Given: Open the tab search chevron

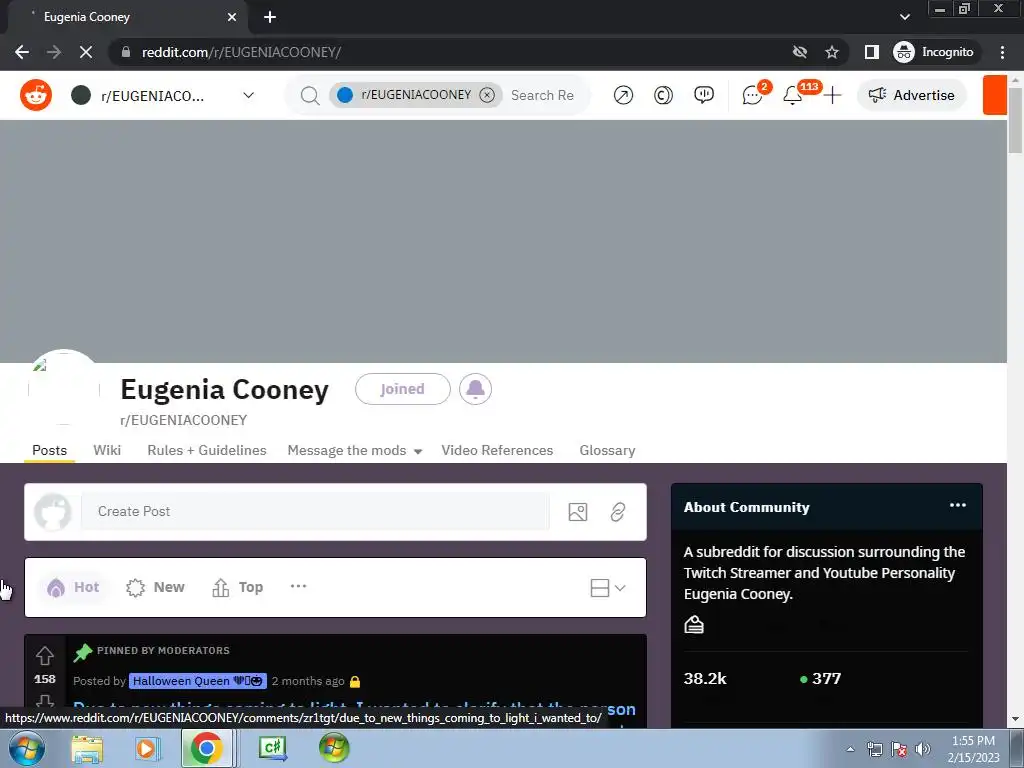Looking at the screenshot, I should (x=904, y=17).
